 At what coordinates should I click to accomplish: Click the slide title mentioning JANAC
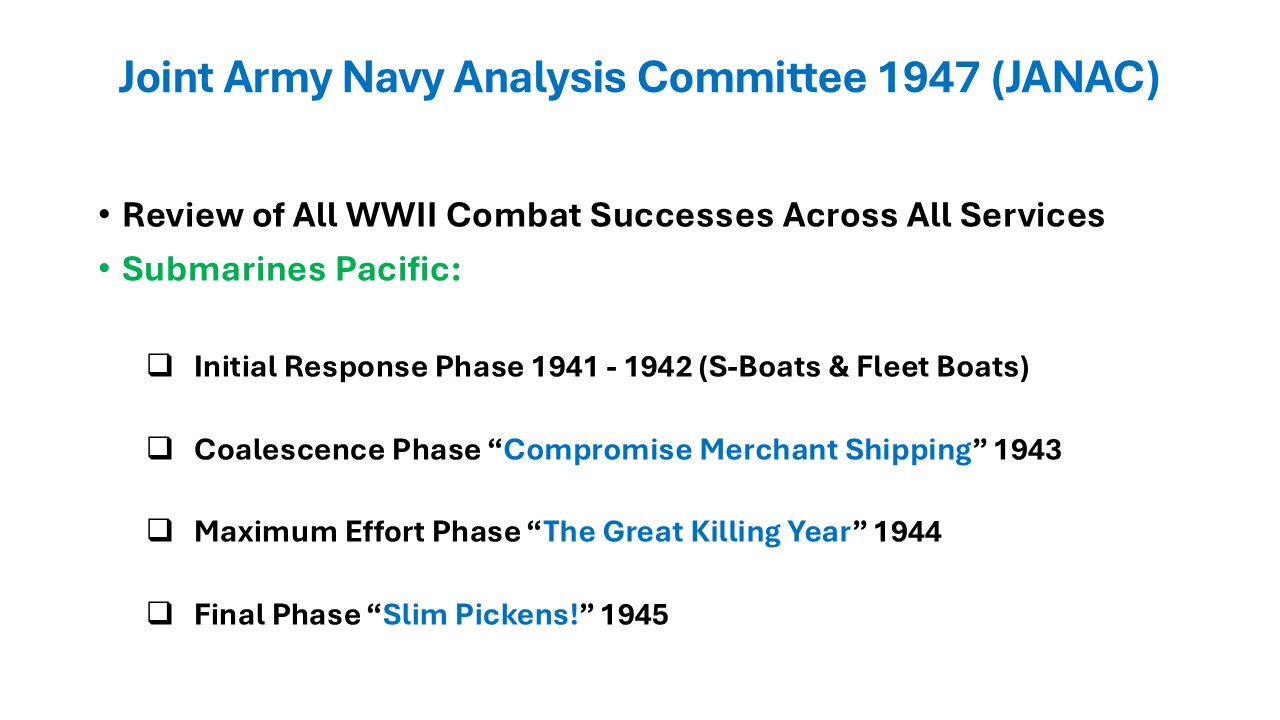(639, 77)
